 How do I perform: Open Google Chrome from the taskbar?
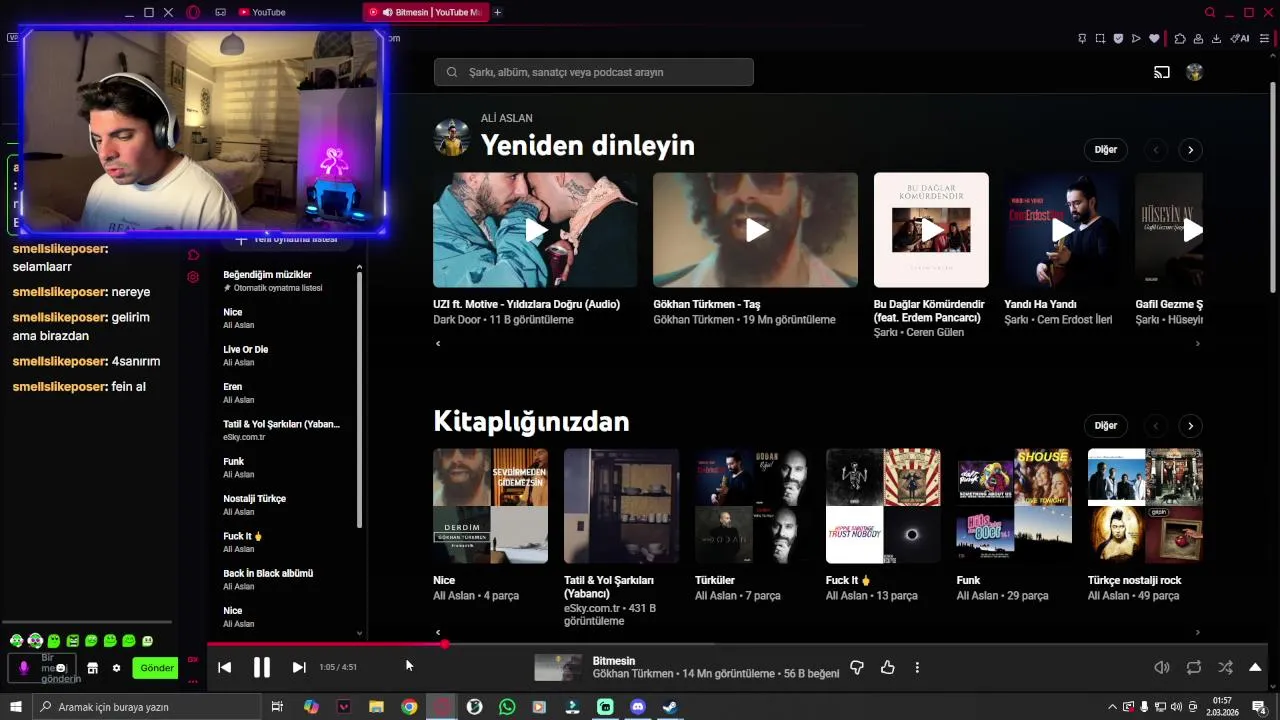409,707
